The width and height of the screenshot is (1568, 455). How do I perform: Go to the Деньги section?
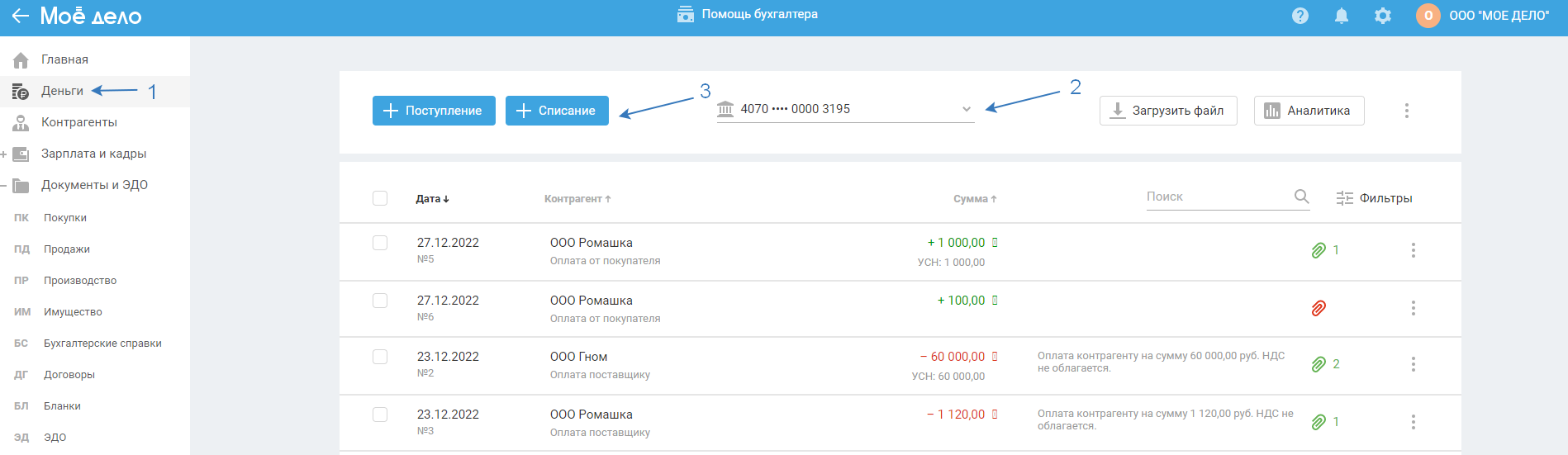click(x=62, y=91)
